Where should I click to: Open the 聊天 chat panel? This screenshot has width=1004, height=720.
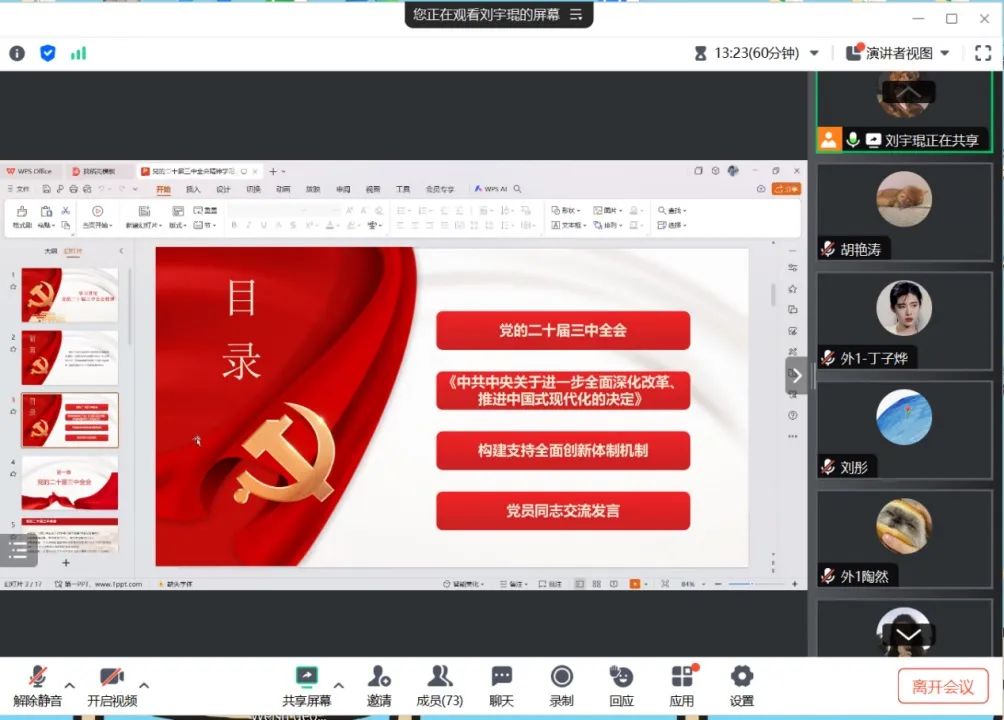point(502,678)
